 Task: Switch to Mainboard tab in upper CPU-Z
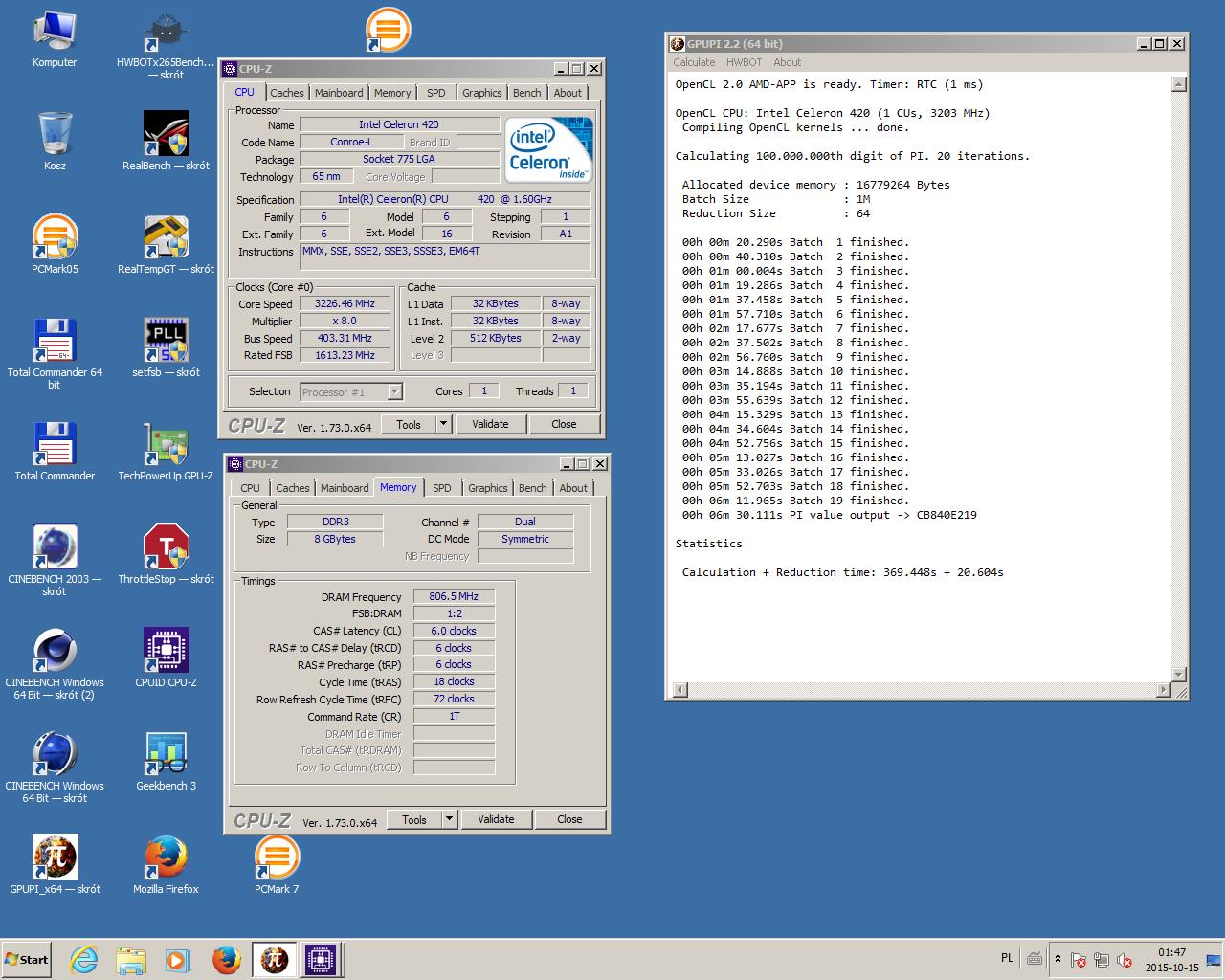click(x=339, y=93)
